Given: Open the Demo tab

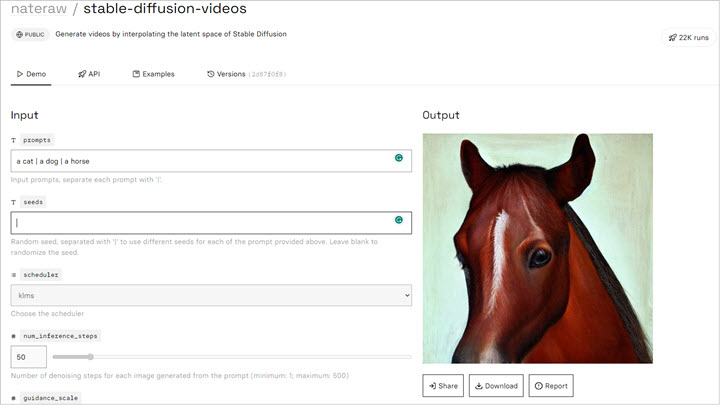Looking at the screenshot, I should 31,74.
